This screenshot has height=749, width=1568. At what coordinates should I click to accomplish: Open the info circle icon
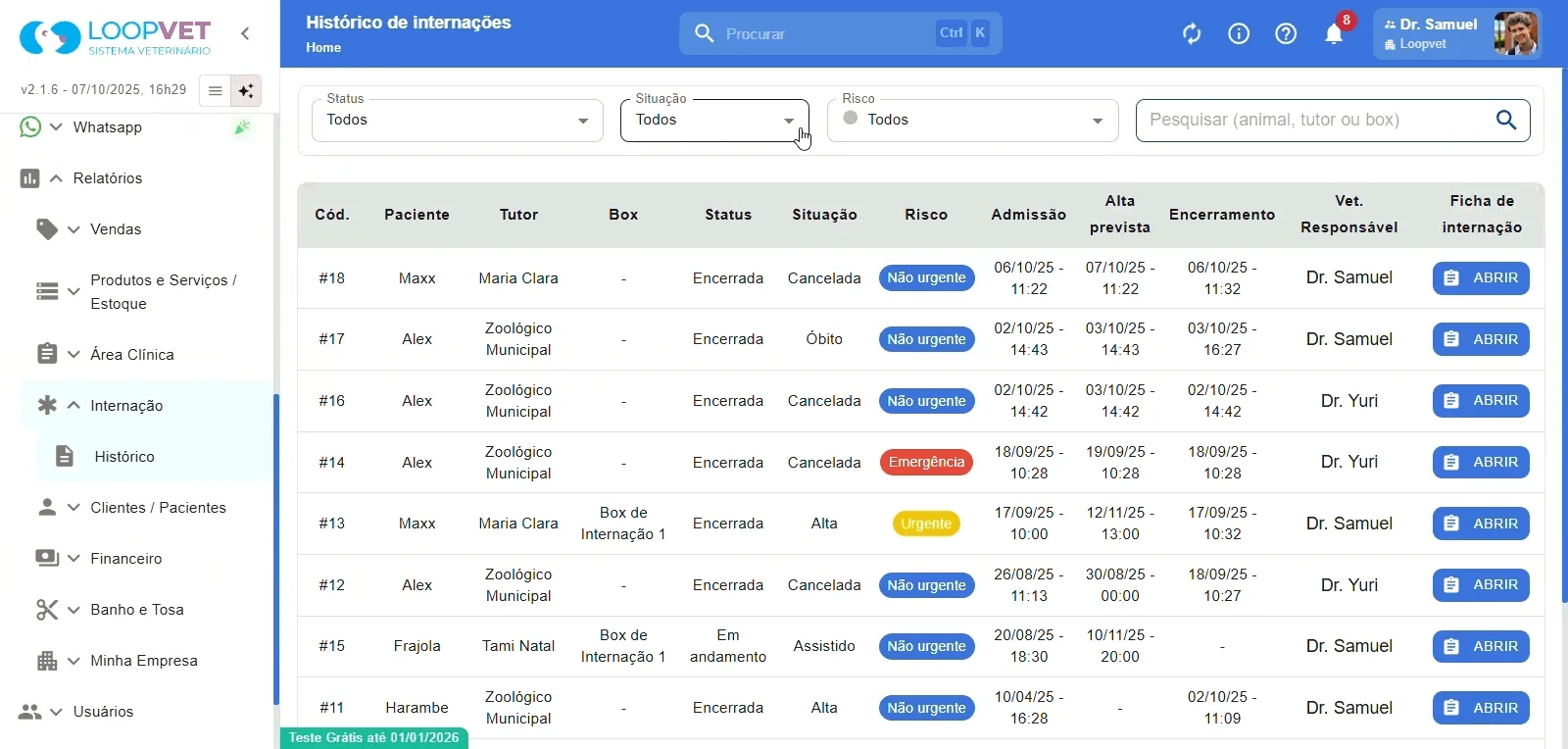pos(1239,34)
